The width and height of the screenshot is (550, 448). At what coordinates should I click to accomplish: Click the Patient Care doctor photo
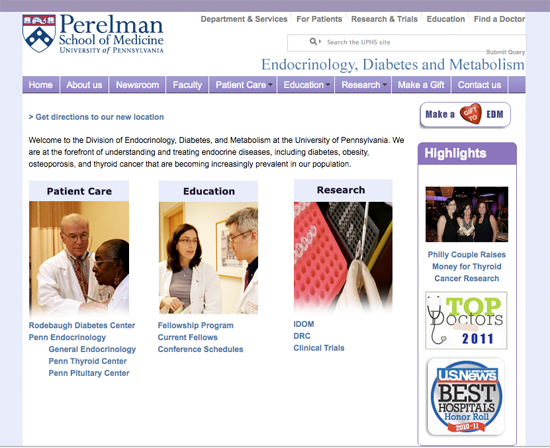point(79,258)
